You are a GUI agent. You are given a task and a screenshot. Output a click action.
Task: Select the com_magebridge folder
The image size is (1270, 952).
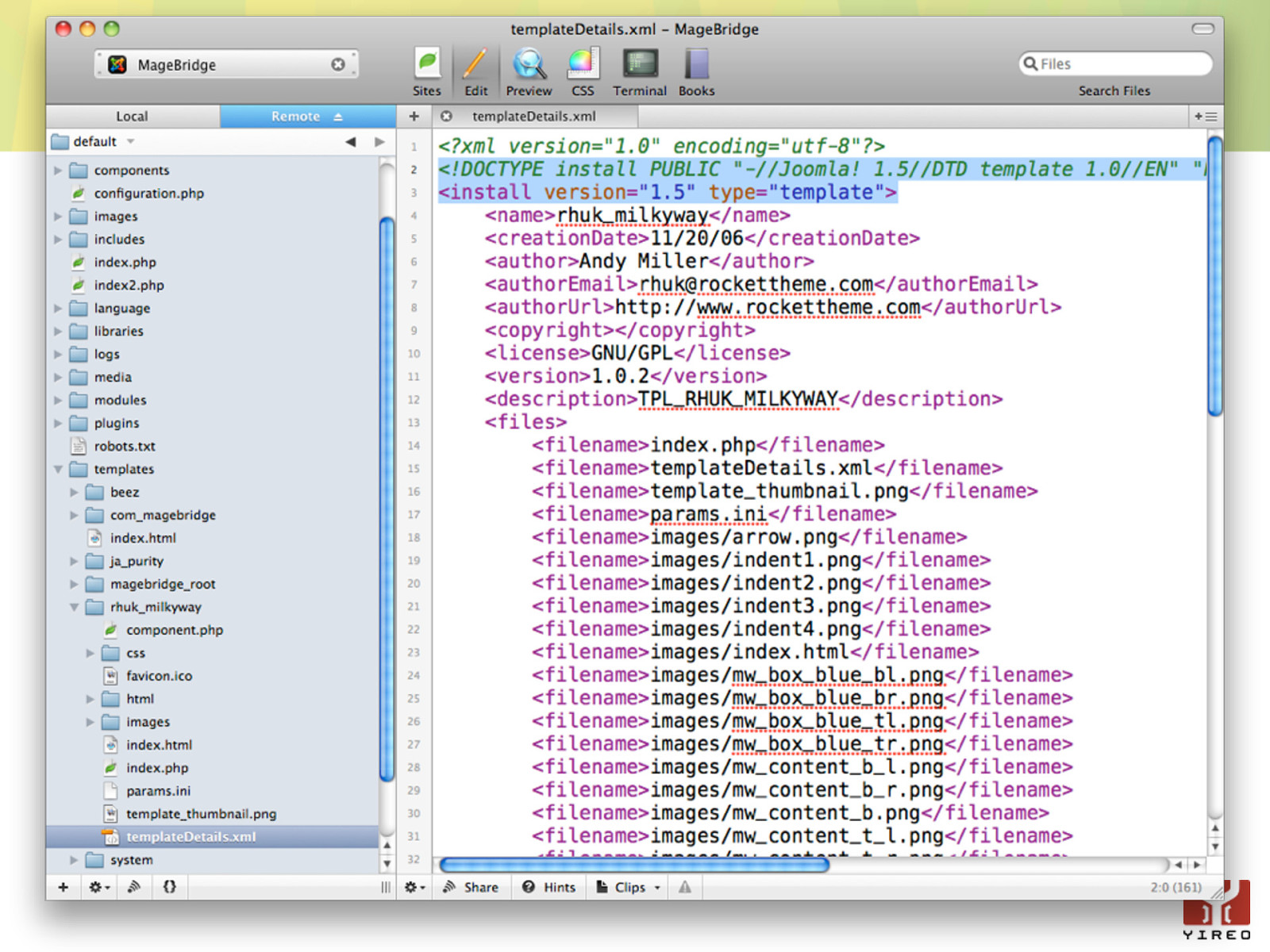click(x=163, y=515)
